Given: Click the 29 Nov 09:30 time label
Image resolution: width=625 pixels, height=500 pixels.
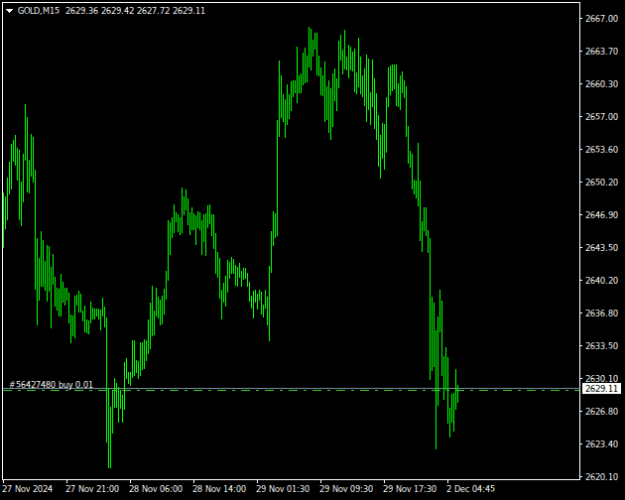Looking at the screenshot, I should coord(346,489).
